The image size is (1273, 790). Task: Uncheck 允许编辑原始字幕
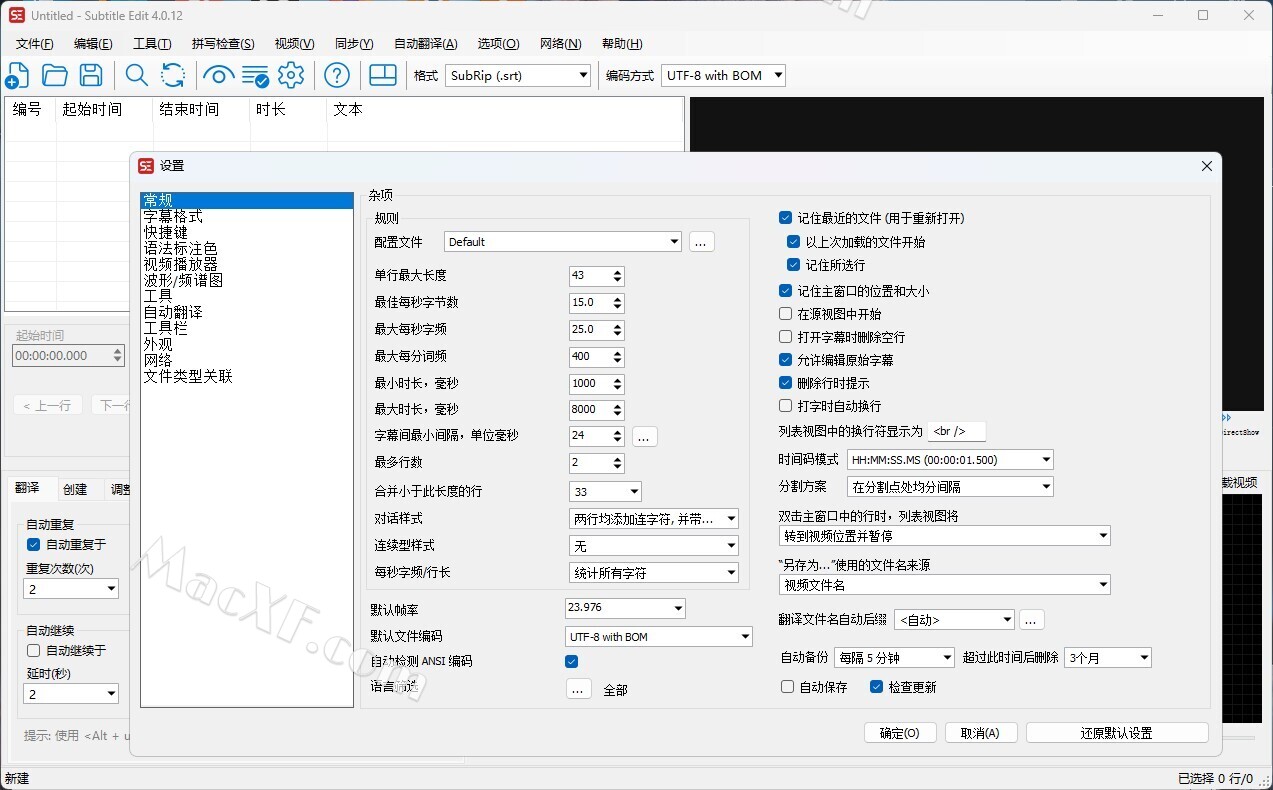click(785, 360)
